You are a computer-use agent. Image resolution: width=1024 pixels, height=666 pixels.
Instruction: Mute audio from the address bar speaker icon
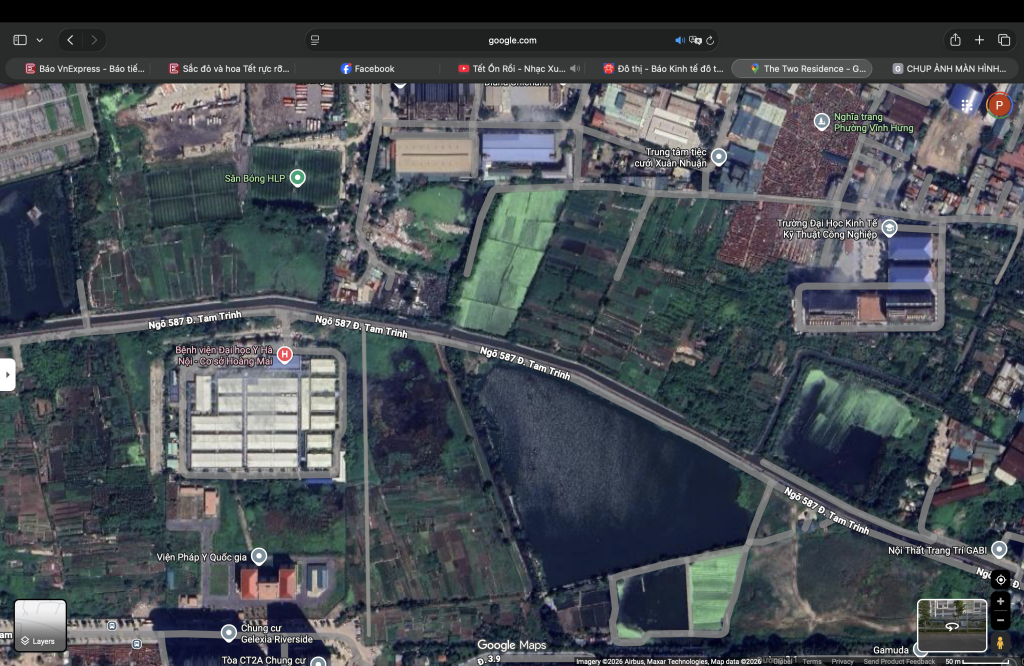[680, 40]
